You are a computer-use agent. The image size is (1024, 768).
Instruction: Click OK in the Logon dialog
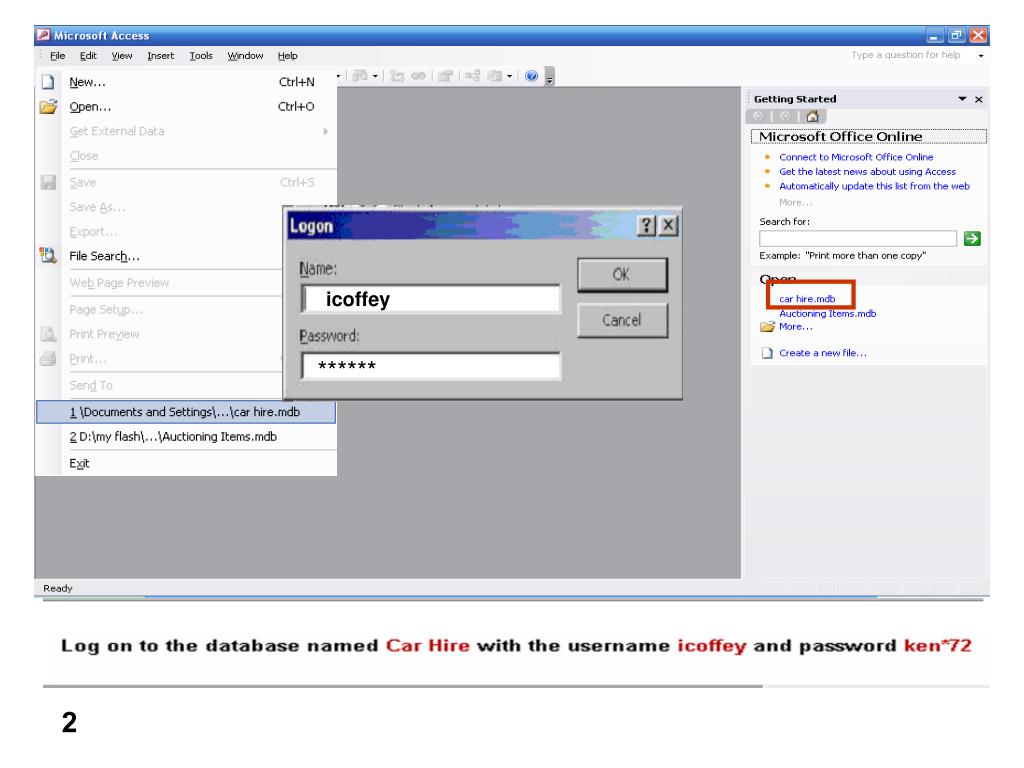(x=622, y=274)
